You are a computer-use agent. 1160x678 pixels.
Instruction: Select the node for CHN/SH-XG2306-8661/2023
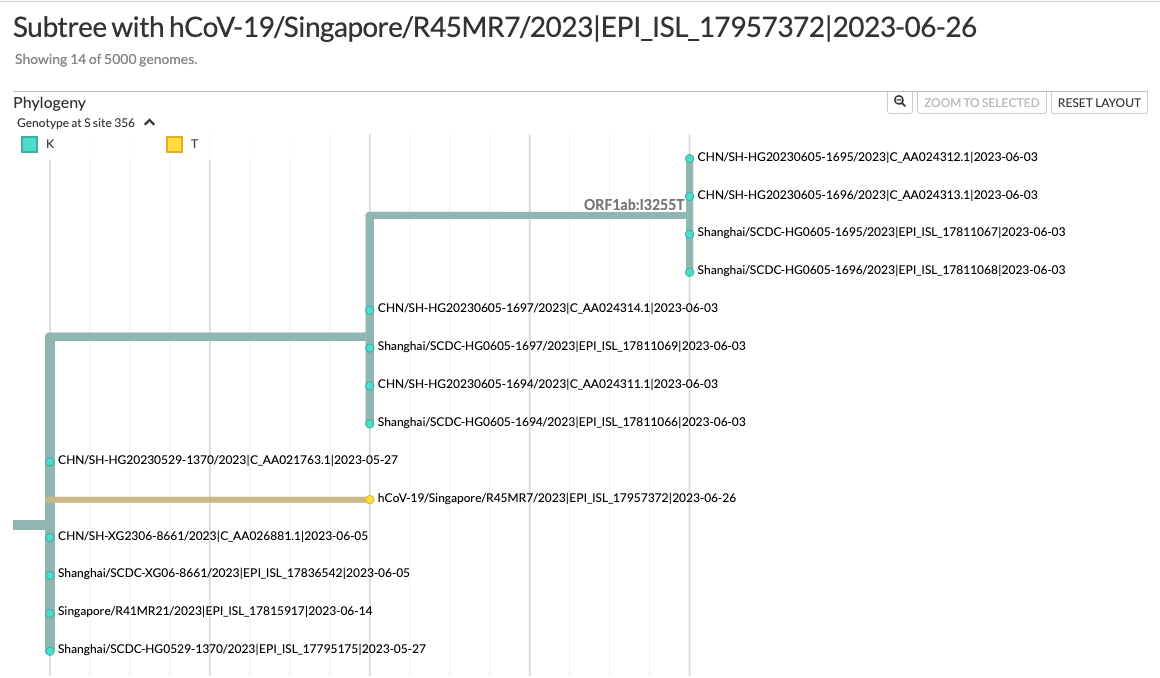[48, 535]
